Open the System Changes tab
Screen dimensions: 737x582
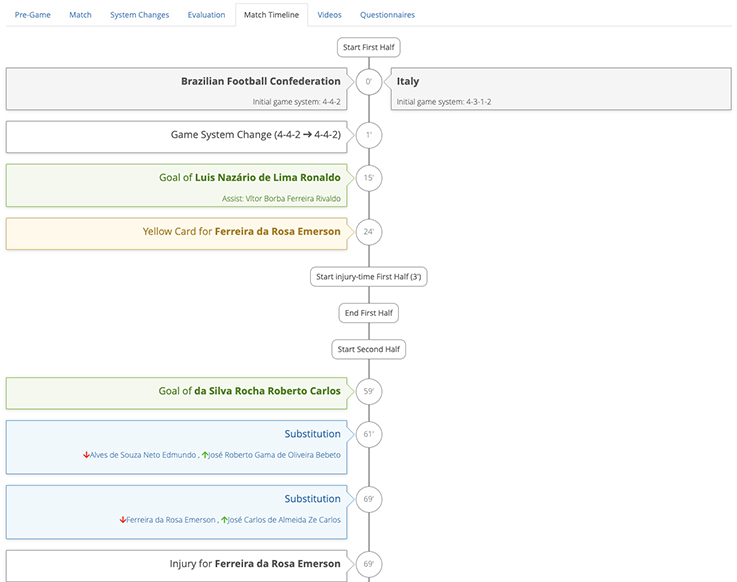coord(140,15)
